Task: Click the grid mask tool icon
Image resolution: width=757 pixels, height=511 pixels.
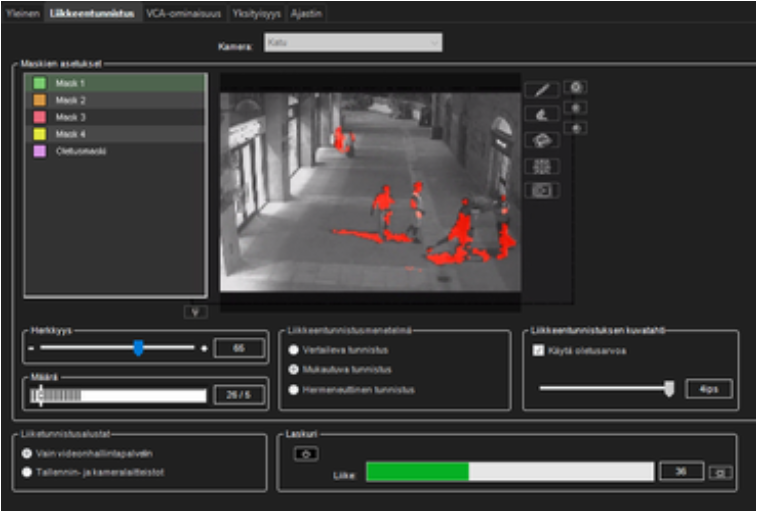Action: [x=541, y=166]
